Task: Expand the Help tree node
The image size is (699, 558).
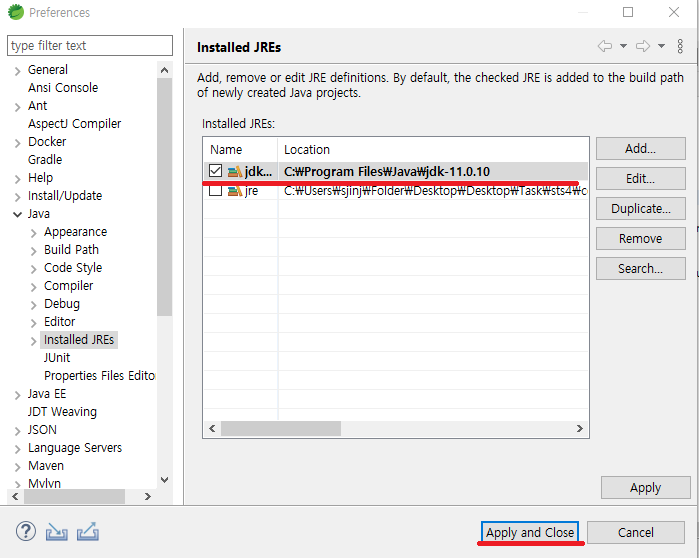Action: tap(17, 179)
